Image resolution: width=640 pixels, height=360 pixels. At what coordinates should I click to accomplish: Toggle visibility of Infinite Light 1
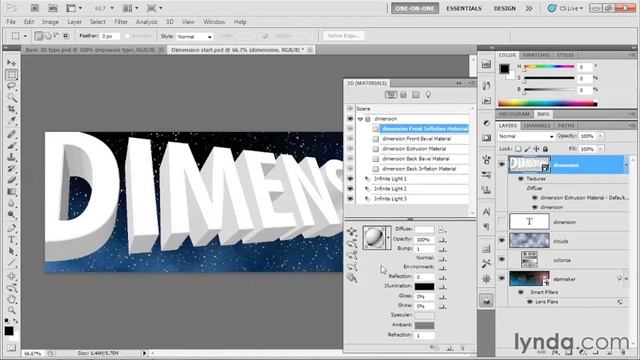coord(350,179)
